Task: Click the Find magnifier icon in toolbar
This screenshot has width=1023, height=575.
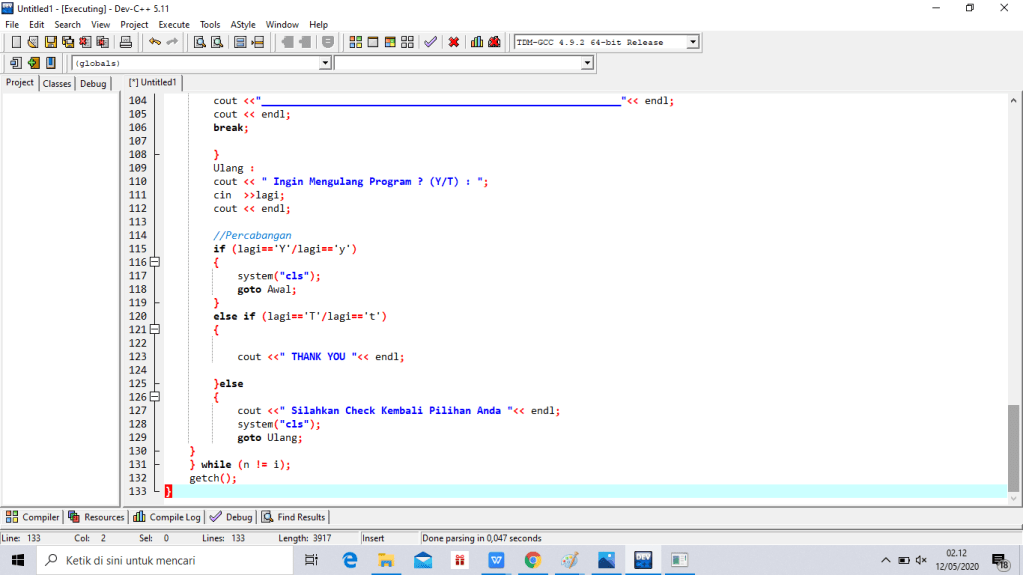Action: tap(199, 42)
